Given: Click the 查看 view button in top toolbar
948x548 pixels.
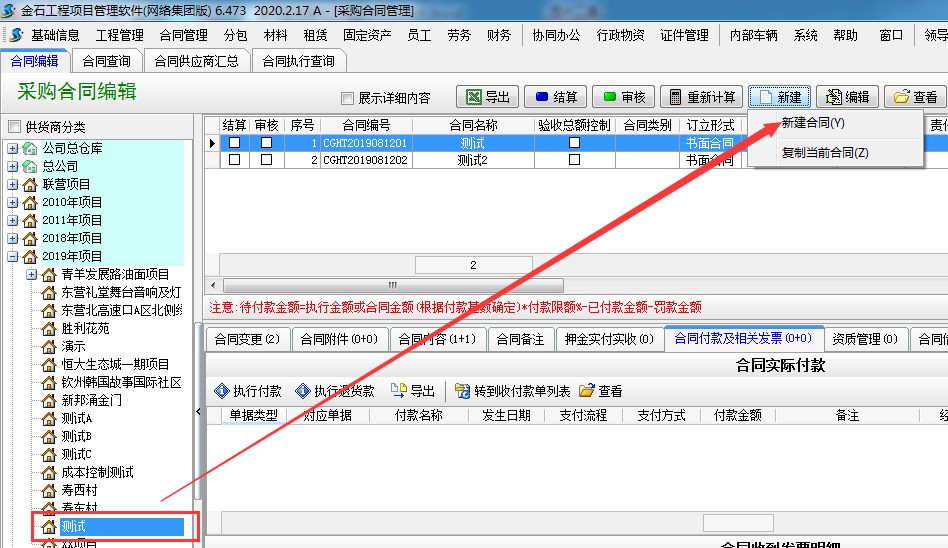Looking at the screenshot, I should [x=915, y=97].
